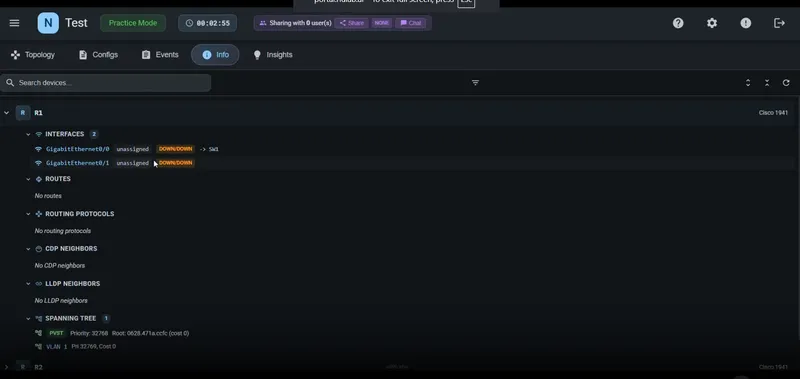800x379 pixels.
Task: Click GigabitEthernet0/0 interface name
Action: [x=78, y=149]
